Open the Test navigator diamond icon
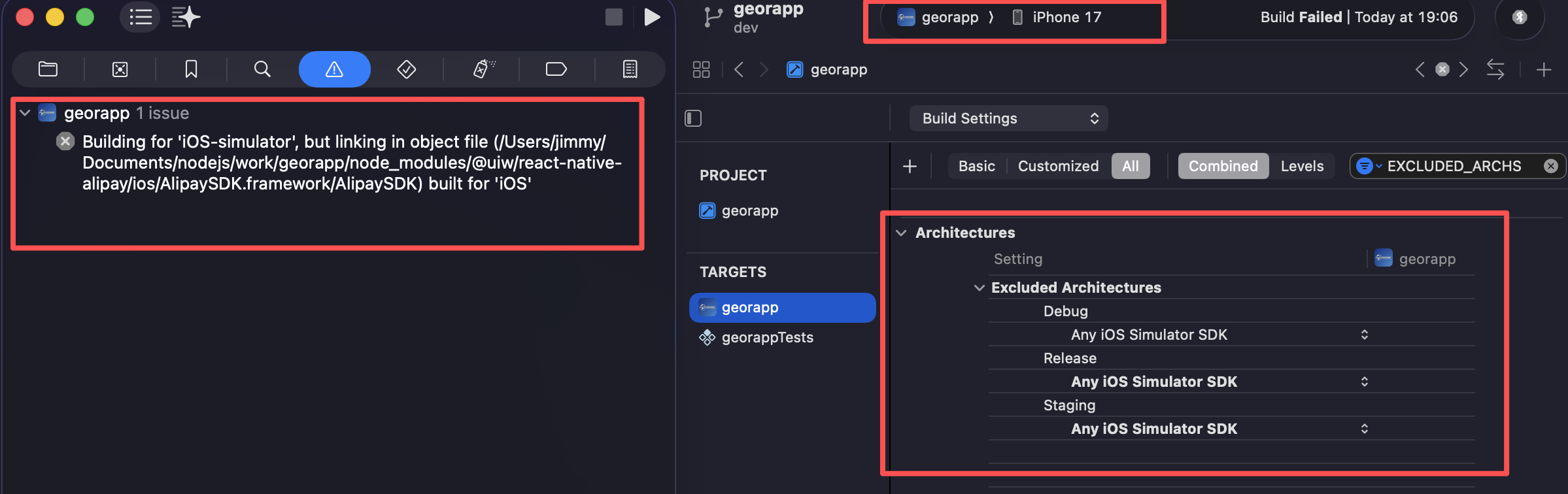 tap(406, 69)
